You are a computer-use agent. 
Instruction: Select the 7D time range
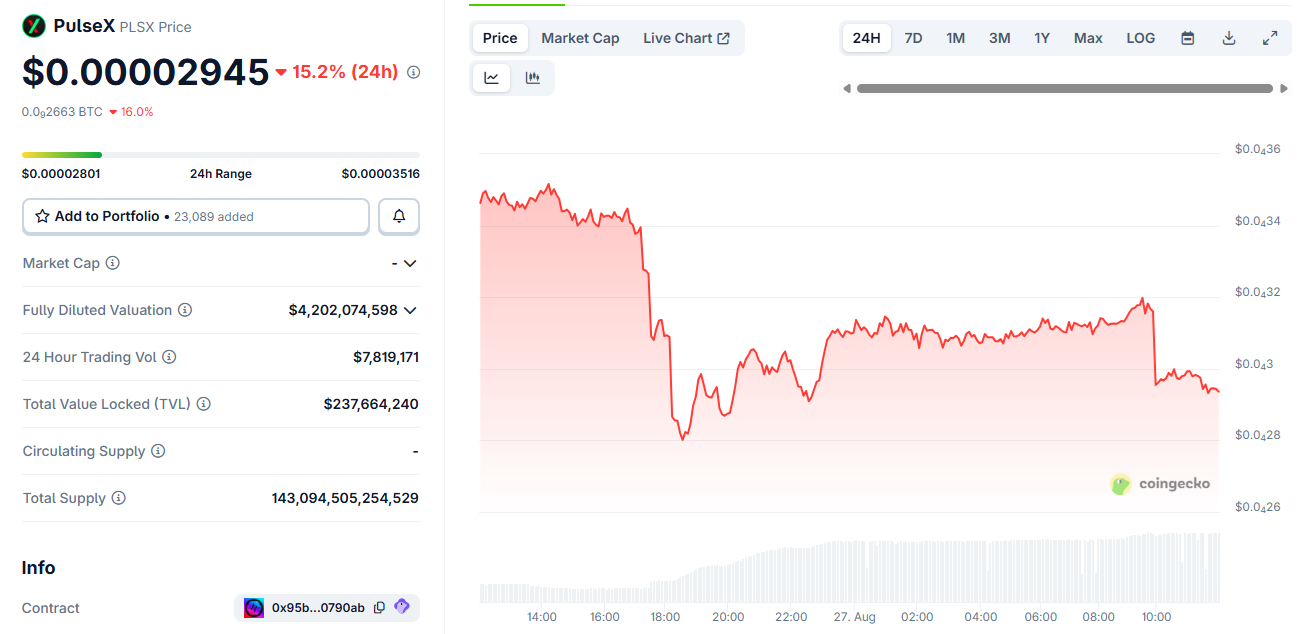(x=913, y=38)
